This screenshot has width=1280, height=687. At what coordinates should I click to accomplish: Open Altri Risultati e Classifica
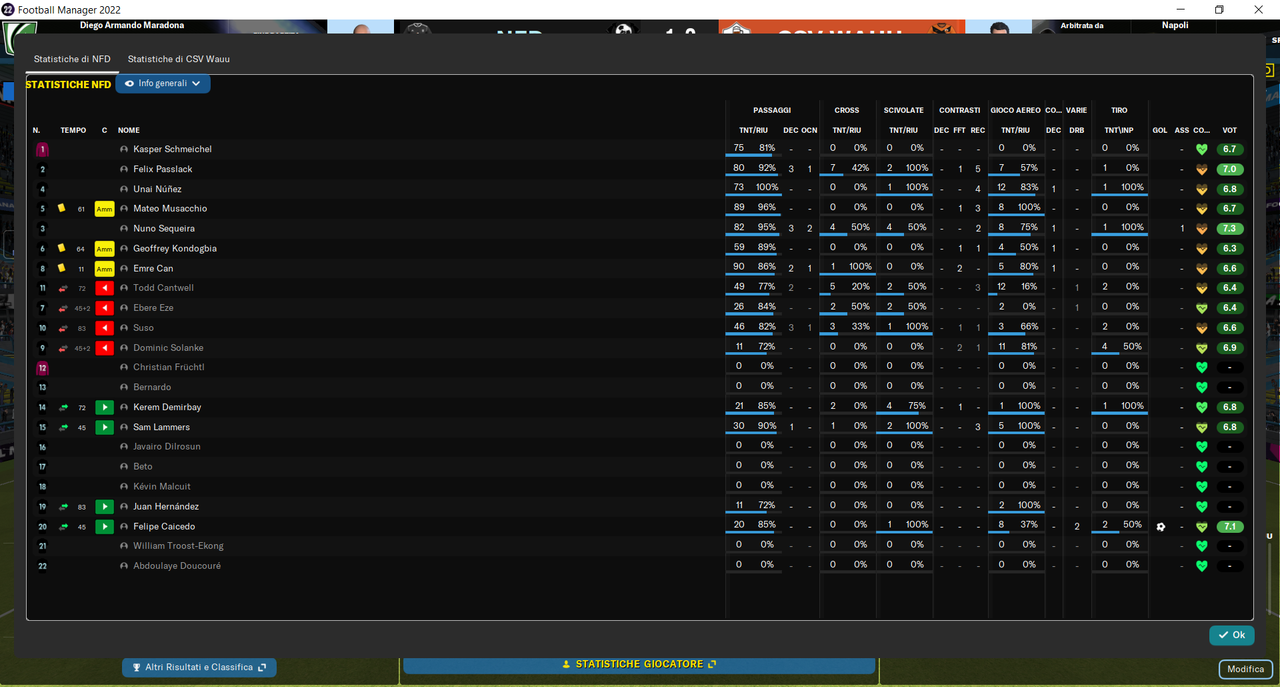(x=199, y=667)
